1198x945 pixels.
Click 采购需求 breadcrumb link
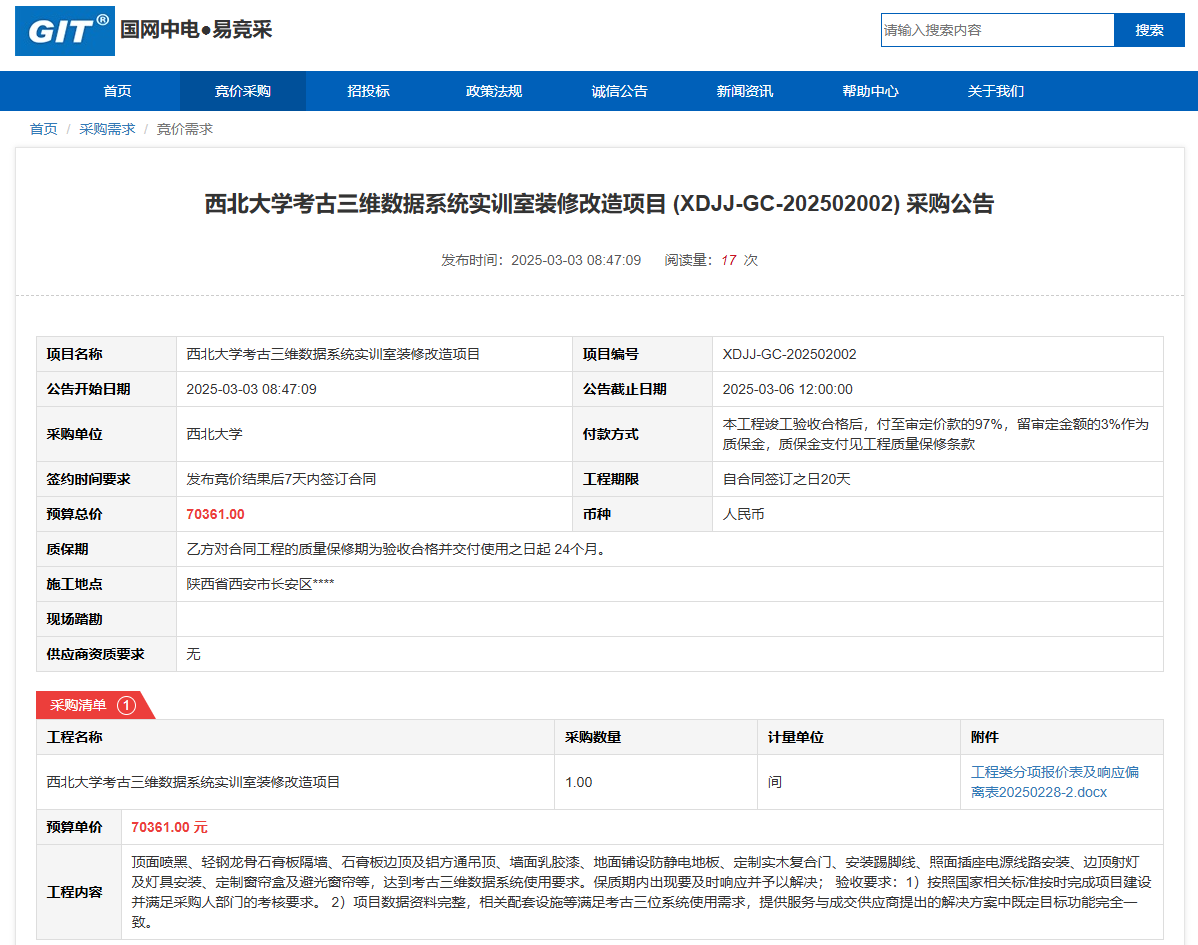(107, 129)
